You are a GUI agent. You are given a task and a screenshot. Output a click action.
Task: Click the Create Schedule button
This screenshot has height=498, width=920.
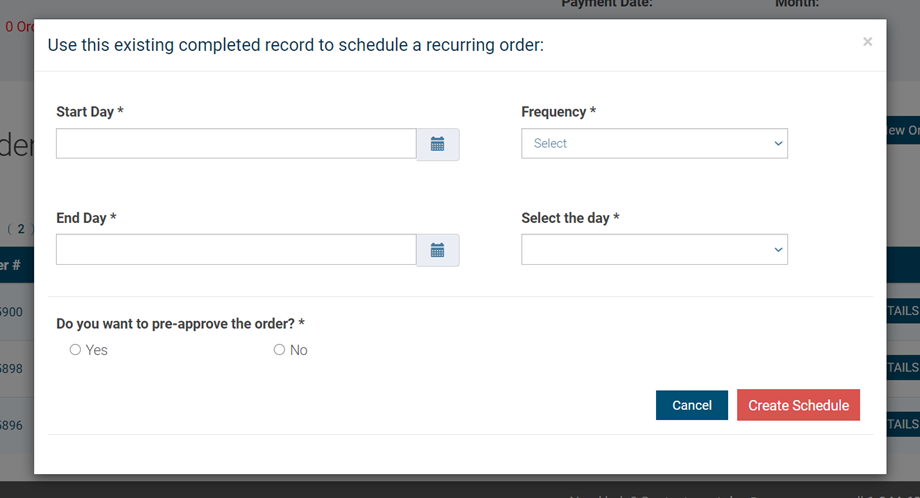(x=799, y=405)
